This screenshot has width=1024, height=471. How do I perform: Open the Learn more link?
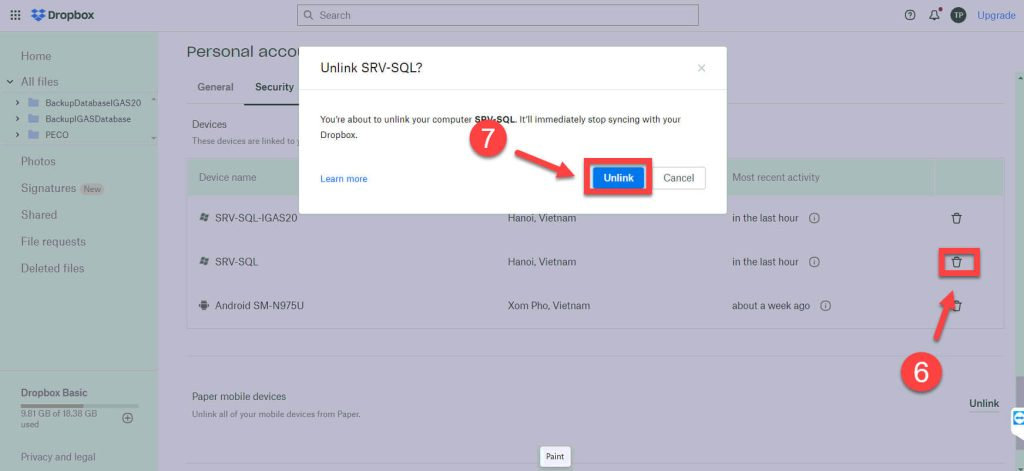[344, 179]
